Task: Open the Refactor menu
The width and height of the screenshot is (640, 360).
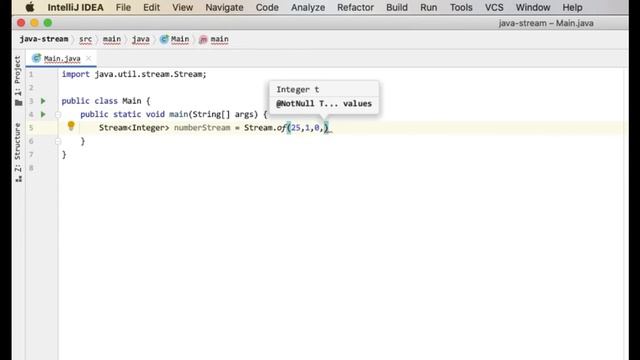Action: point(355,7)
